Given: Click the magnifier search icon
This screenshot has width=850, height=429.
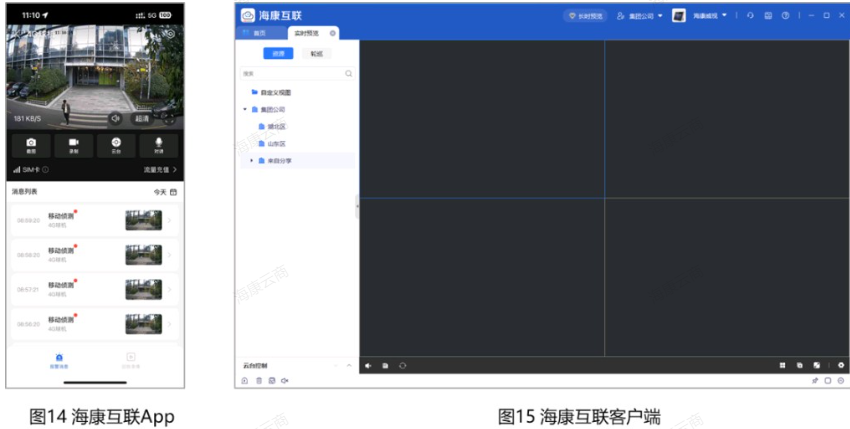Looking at the screenshot, I should coord(349,73).
